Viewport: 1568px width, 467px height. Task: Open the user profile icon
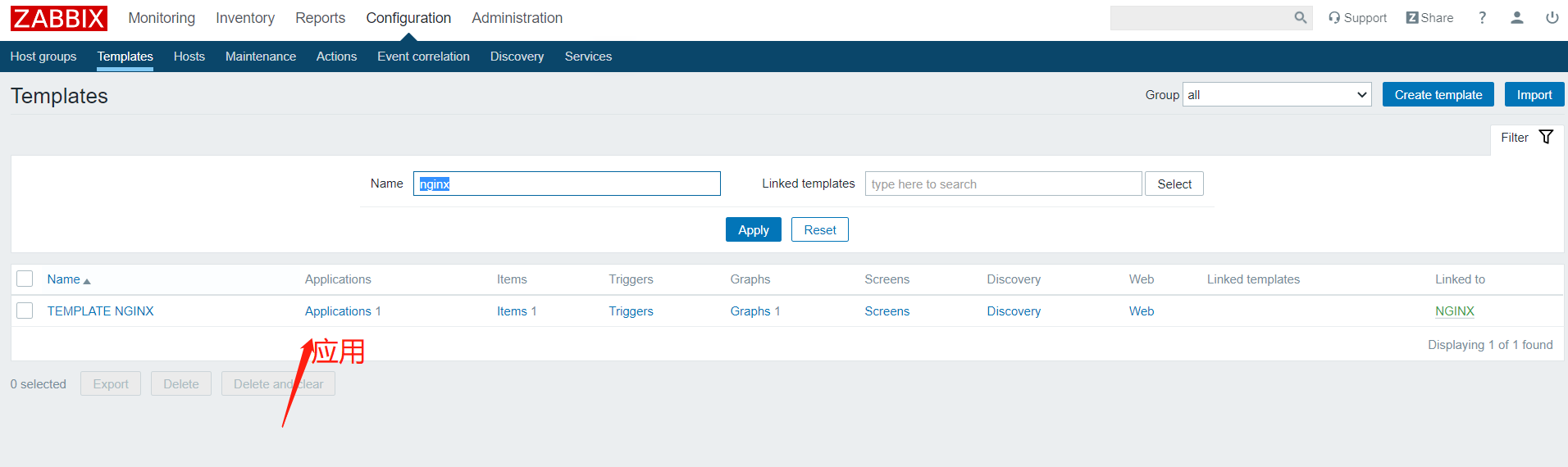point(1517,18)
